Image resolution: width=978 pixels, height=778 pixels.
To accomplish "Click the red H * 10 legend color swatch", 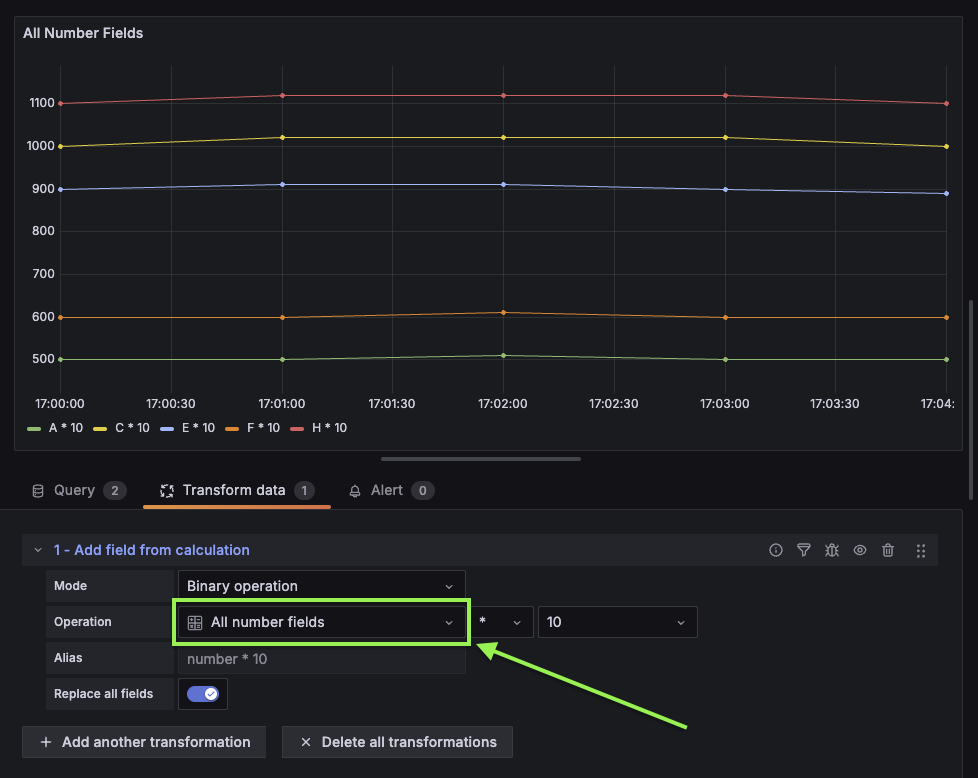I will coord(297,428).
